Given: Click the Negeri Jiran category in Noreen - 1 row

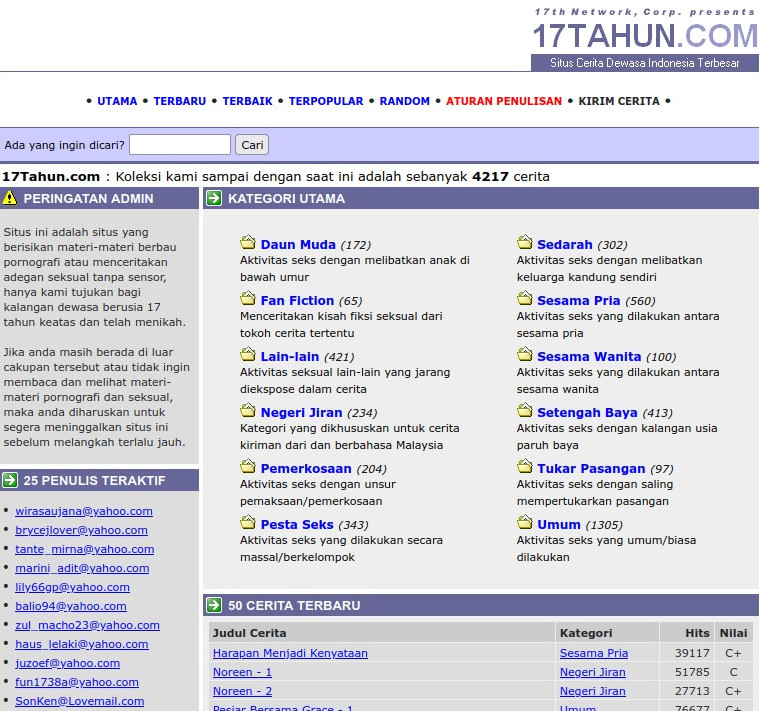Looking at the screenshot, I should tap(593, 672).
